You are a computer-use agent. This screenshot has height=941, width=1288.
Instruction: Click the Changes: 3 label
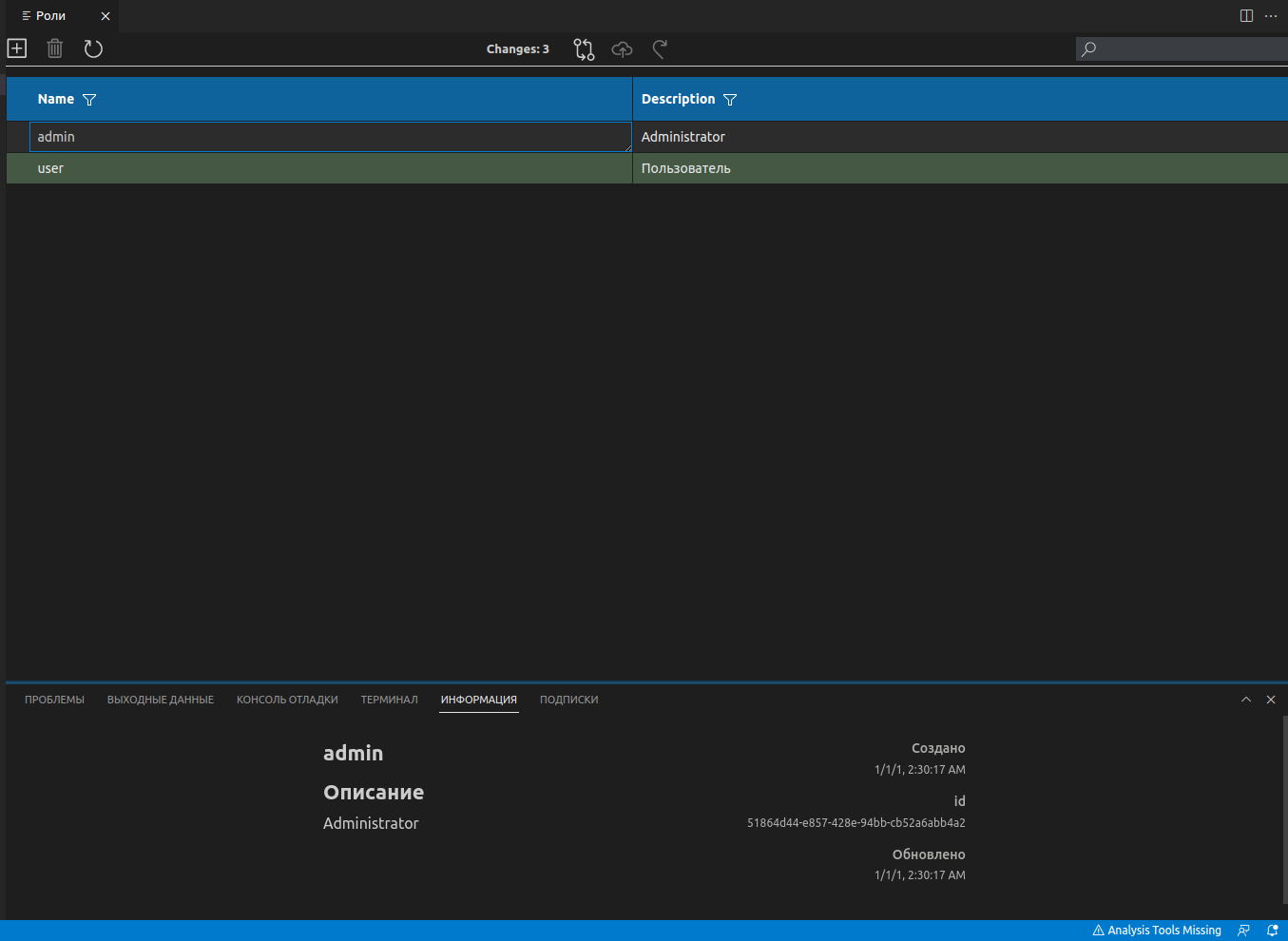(517, 49)
